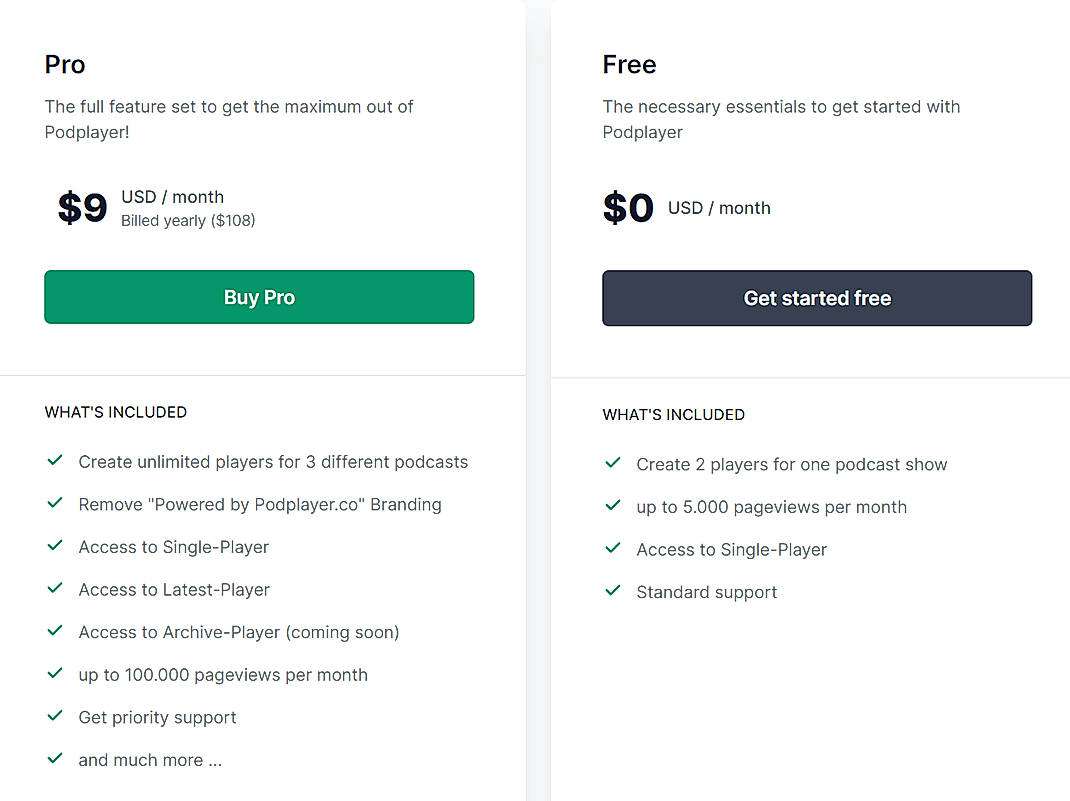Select the Free plan heading
Image resolution: width=1070 pixels, height=801 pixels.
coord(629,64)
